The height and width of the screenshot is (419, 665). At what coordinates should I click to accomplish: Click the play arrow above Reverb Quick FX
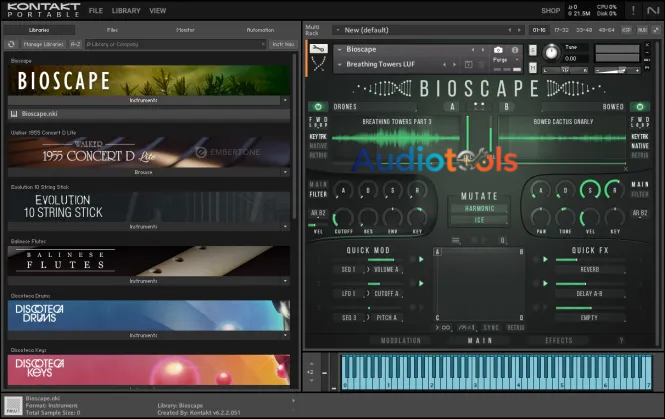545,259
